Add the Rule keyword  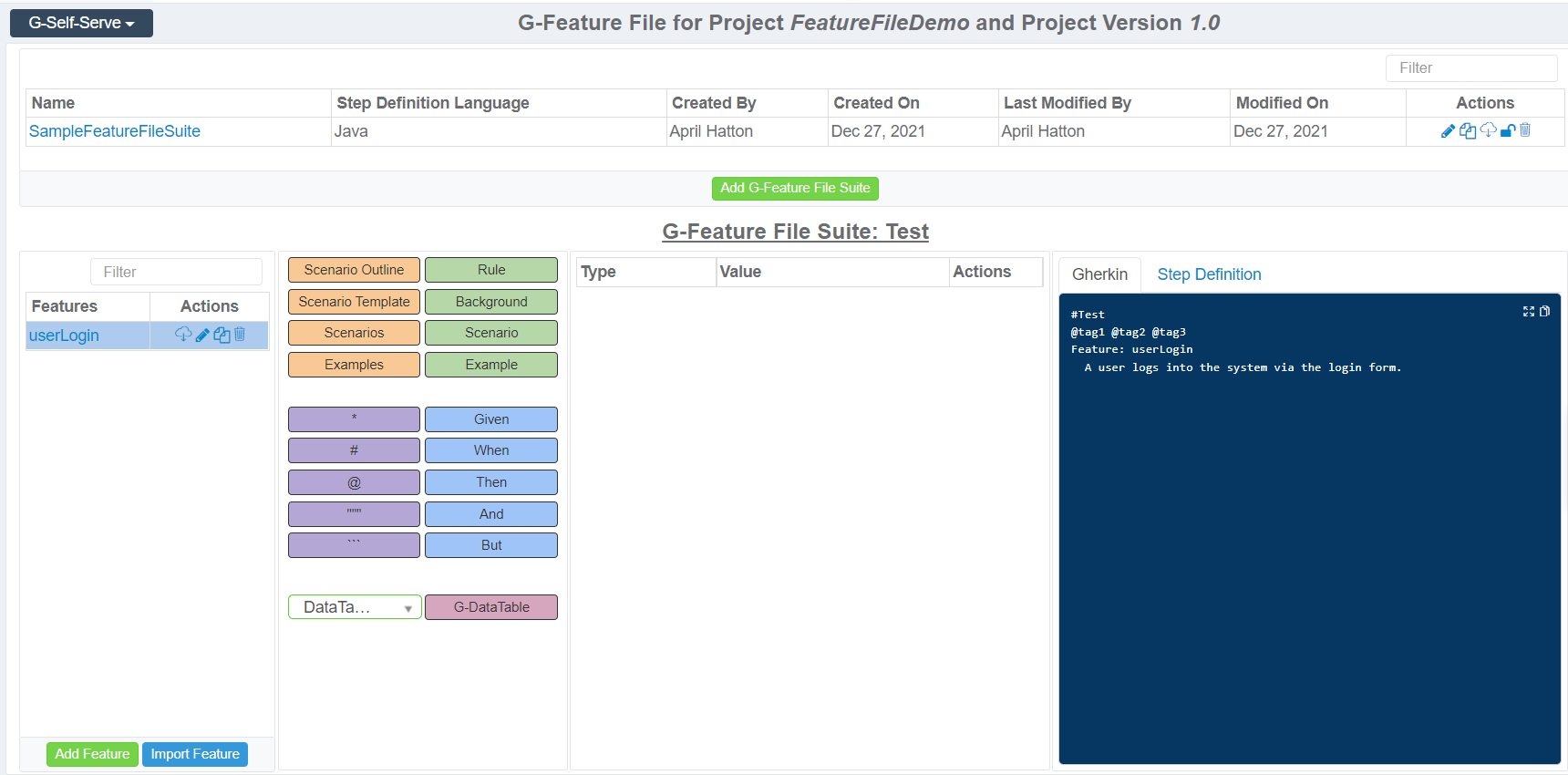point(491,270)
